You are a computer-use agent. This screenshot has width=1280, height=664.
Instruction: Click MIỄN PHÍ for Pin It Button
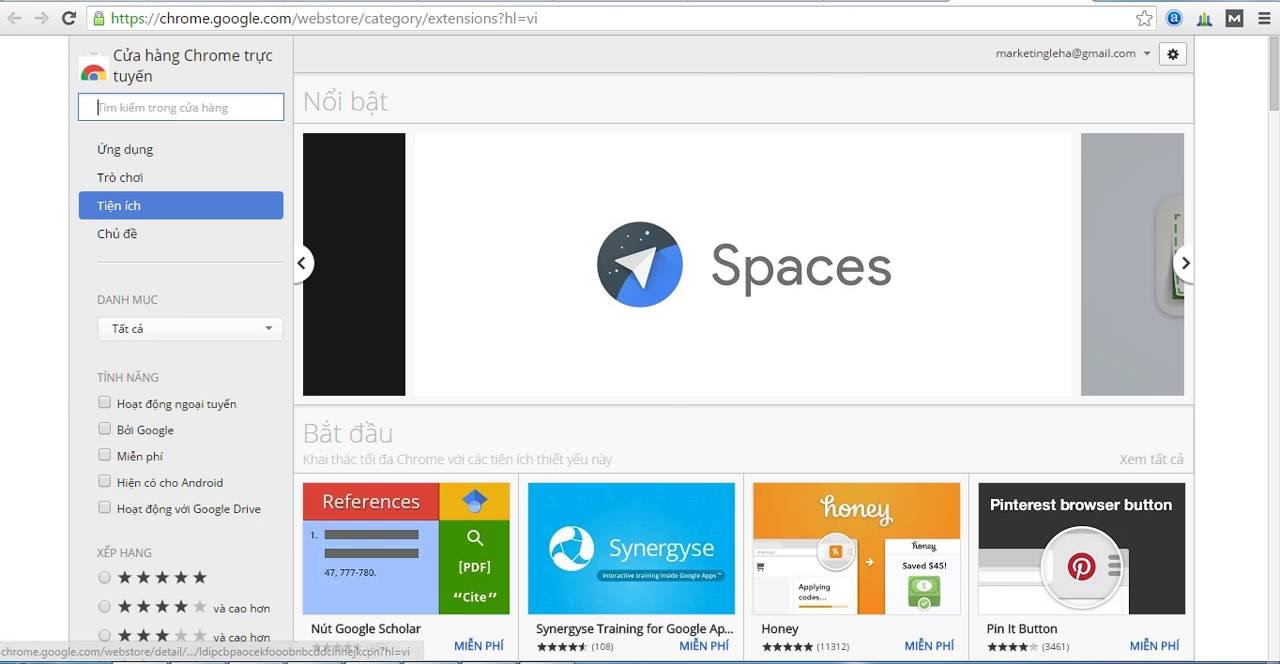click(x=1155, y=646)
